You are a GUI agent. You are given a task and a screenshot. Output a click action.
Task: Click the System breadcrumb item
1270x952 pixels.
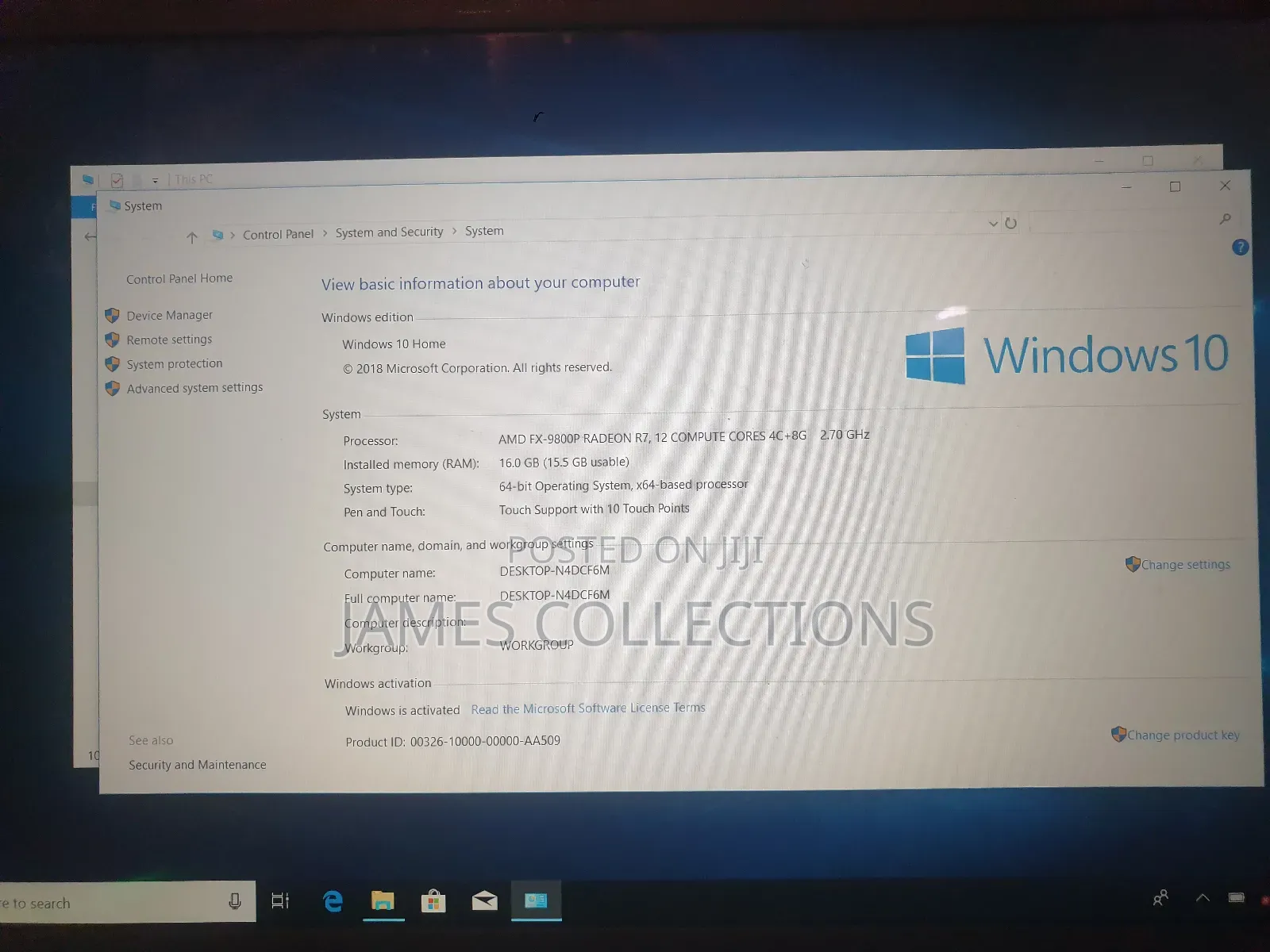(x=484, y=231)
